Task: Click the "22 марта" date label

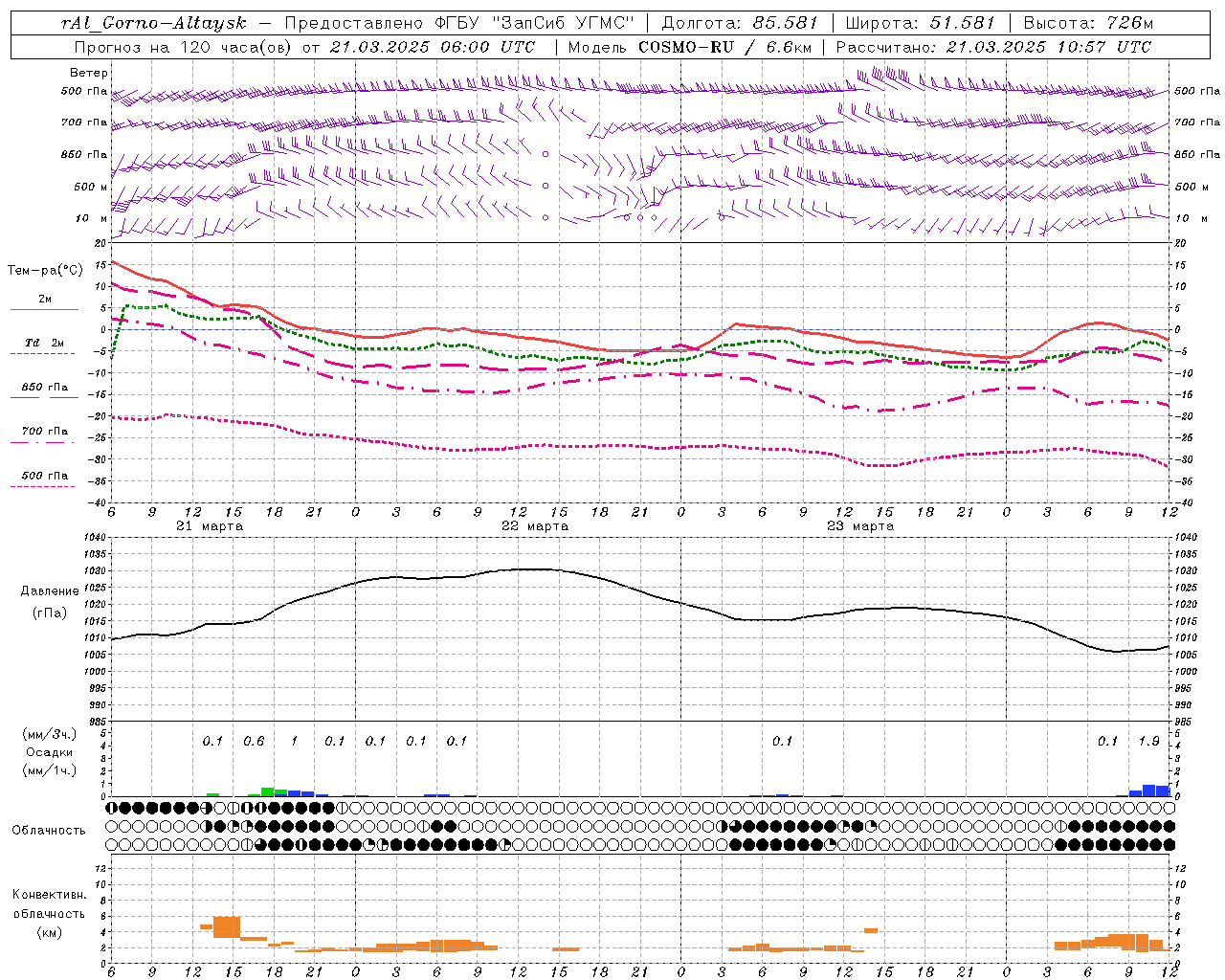Action: click(536, 526)
